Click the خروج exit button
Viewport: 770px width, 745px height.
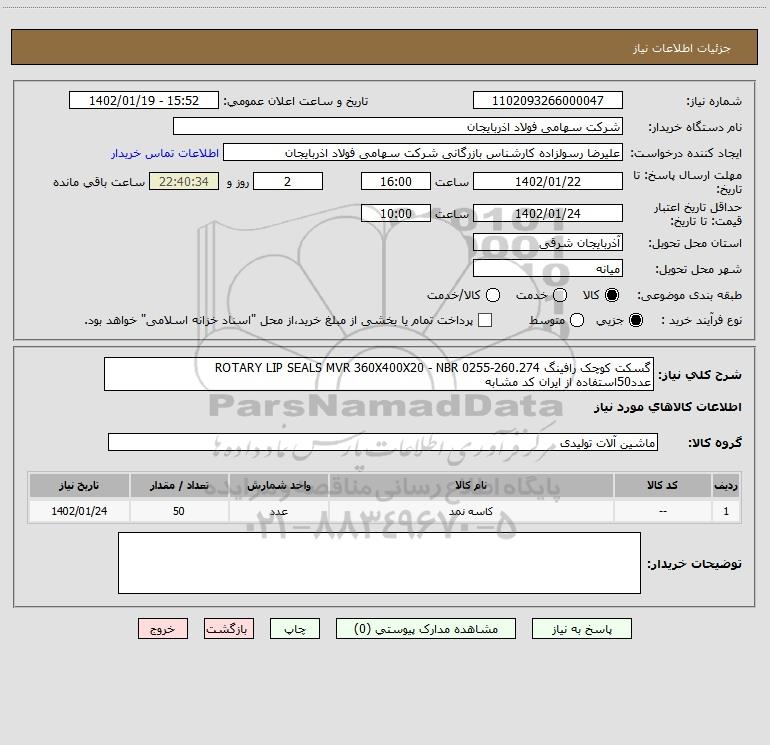point(163,629)
